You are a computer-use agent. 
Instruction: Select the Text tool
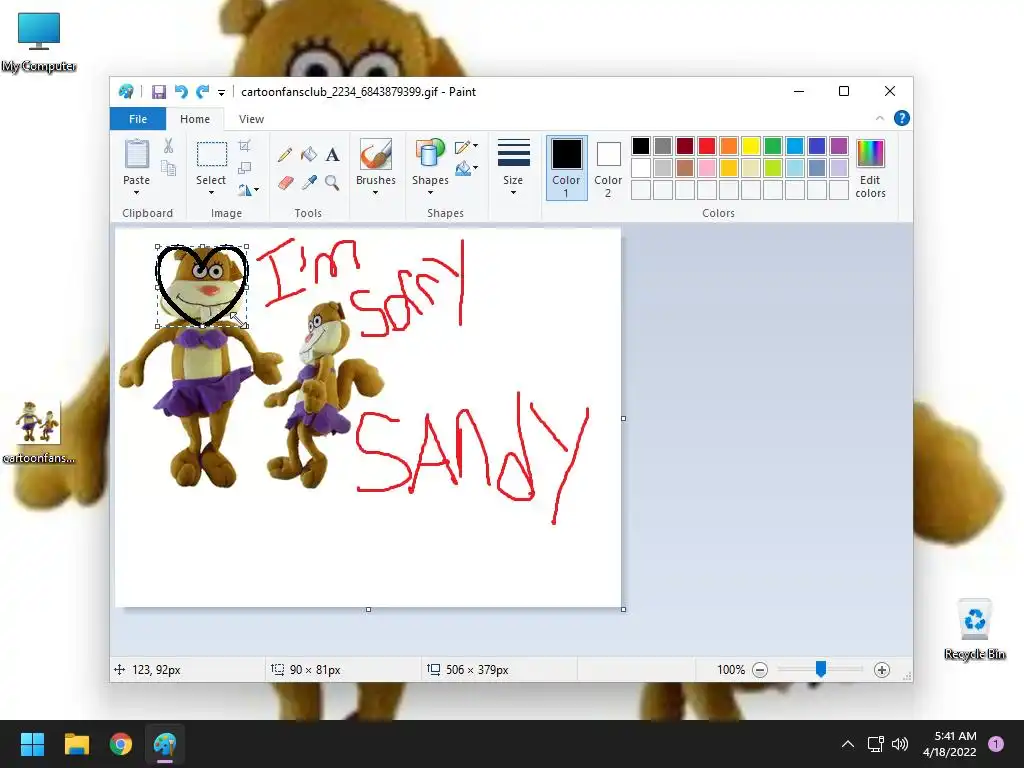point(332,155)
